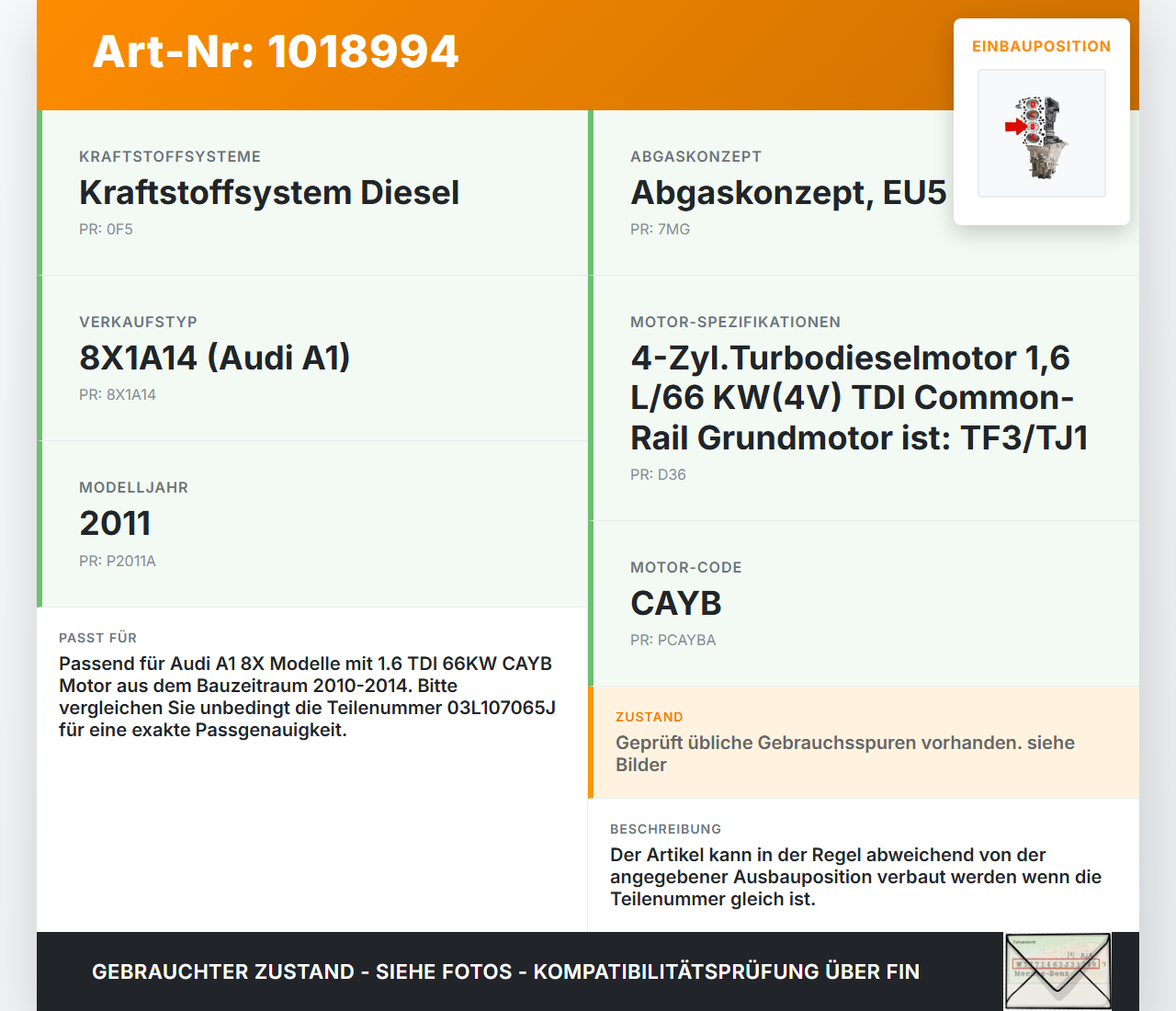Click the ZUSTAND heading
The width and height of the screenshot is (1176, 1011).
(x=649, y=717)
